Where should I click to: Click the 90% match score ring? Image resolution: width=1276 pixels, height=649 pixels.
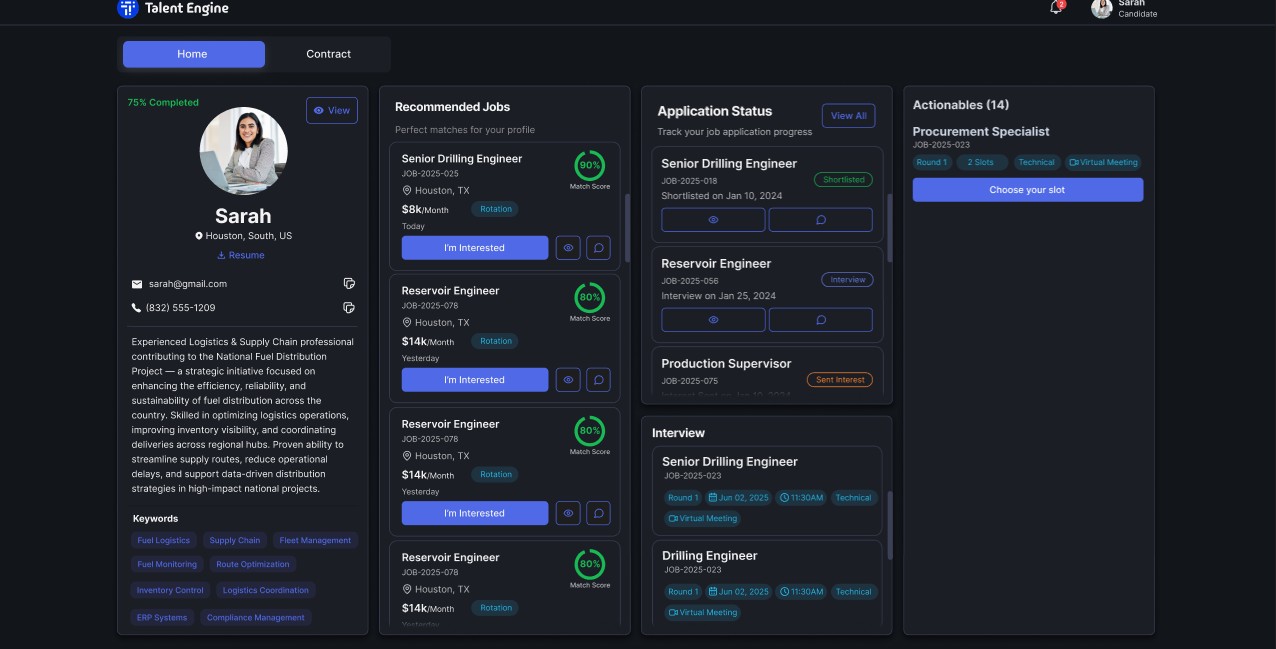(590, 165)
